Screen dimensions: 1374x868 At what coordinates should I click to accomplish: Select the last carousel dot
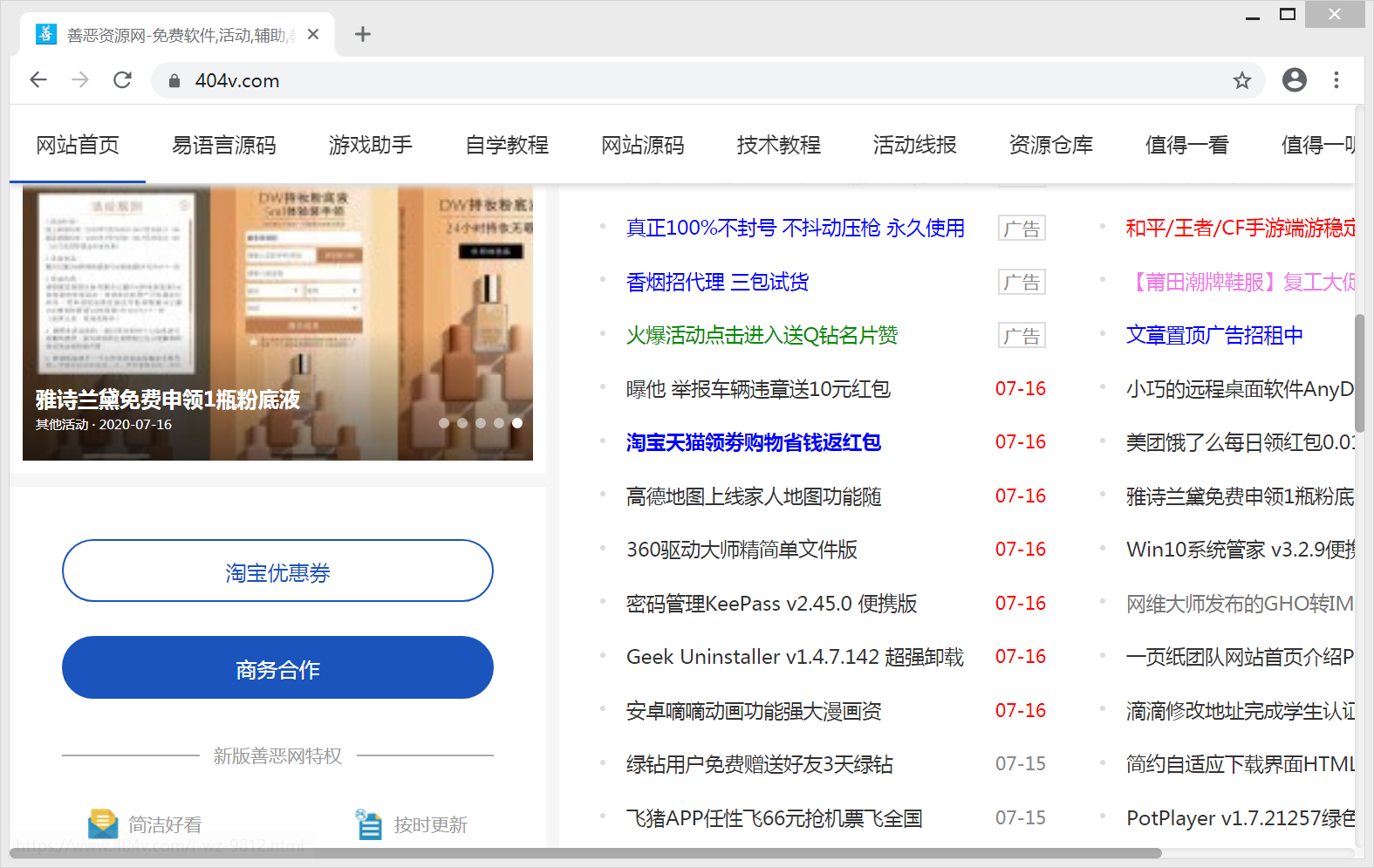click(x=517, y=423)
